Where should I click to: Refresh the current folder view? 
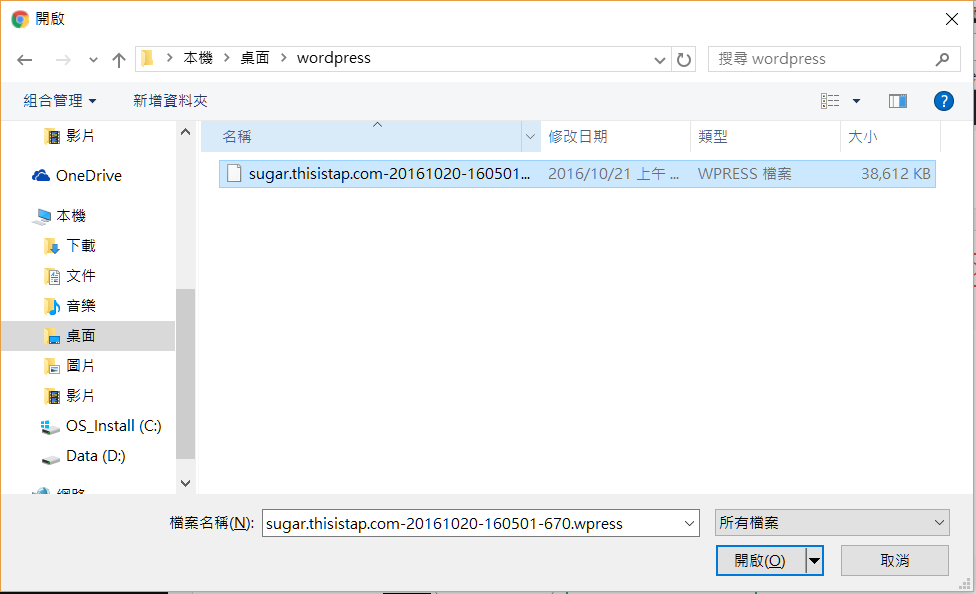(x=684, y=59)
